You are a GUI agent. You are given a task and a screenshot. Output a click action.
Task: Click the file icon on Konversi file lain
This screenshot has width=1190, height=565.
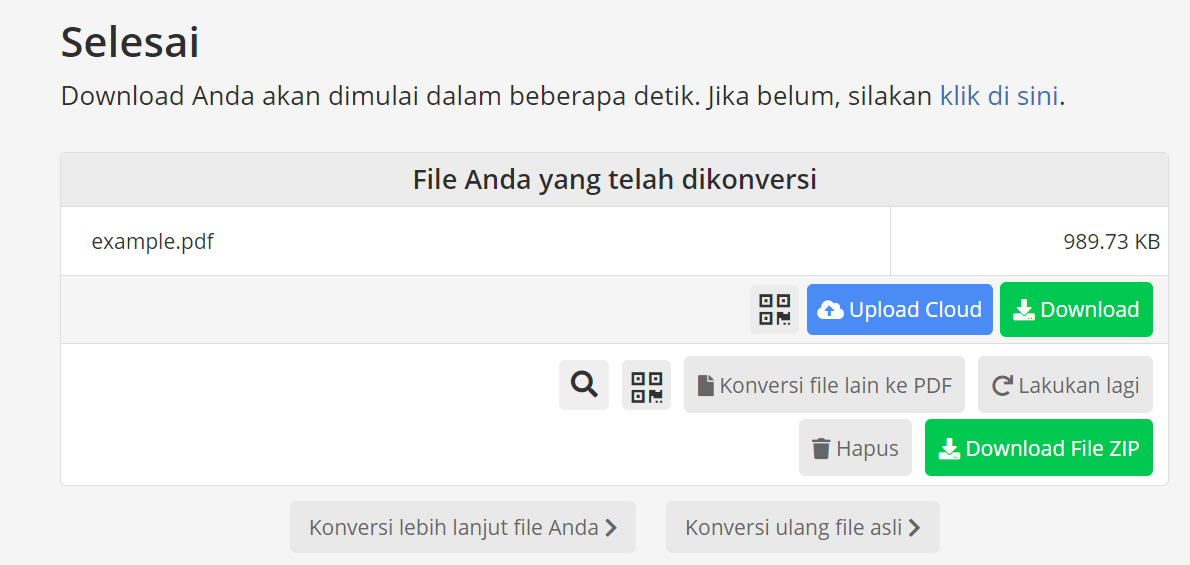(x=706, y=386)
